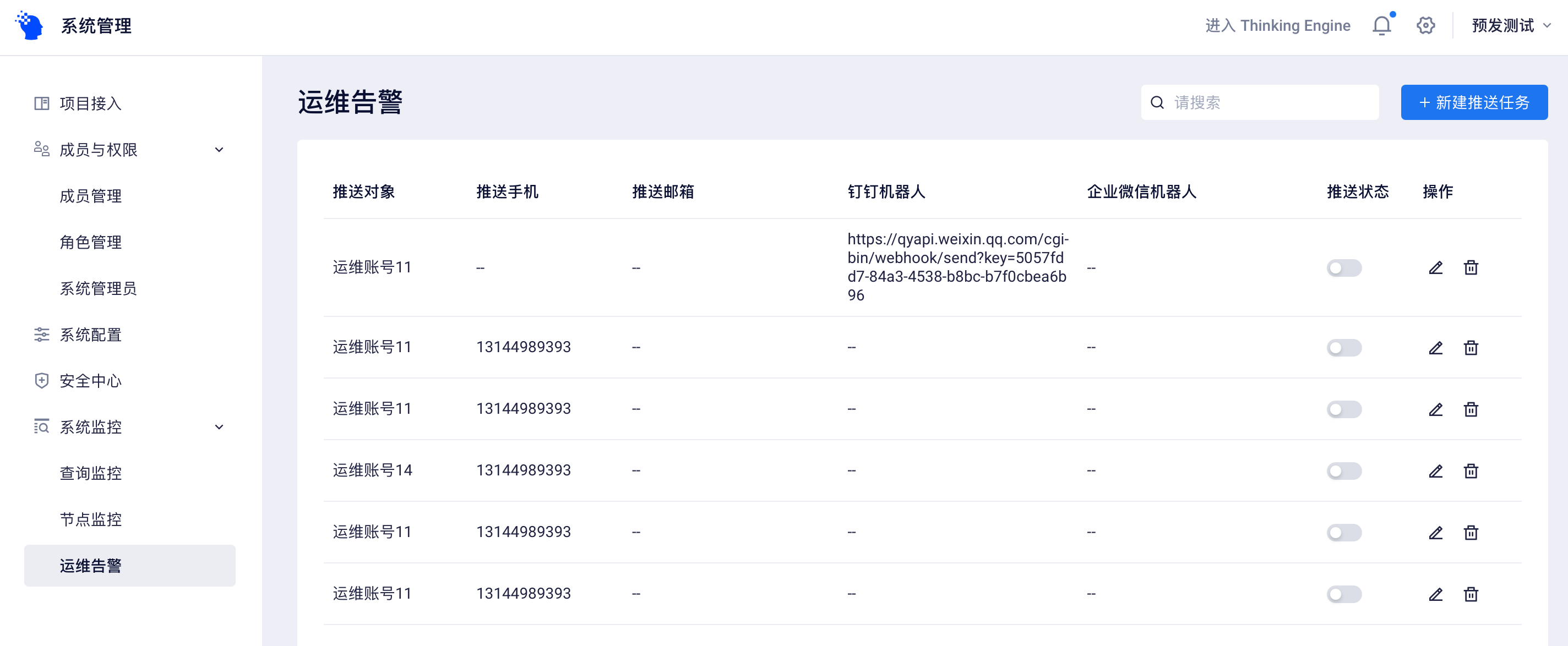Click the 企业微信机器人 column header
This screenshot has width=1568, height=646.
(1141, 191)
